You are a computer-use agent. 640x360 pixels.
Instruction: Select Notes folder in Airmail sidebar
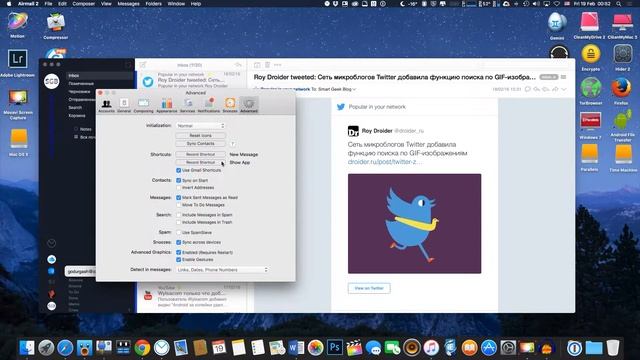[x=86, y=129]
